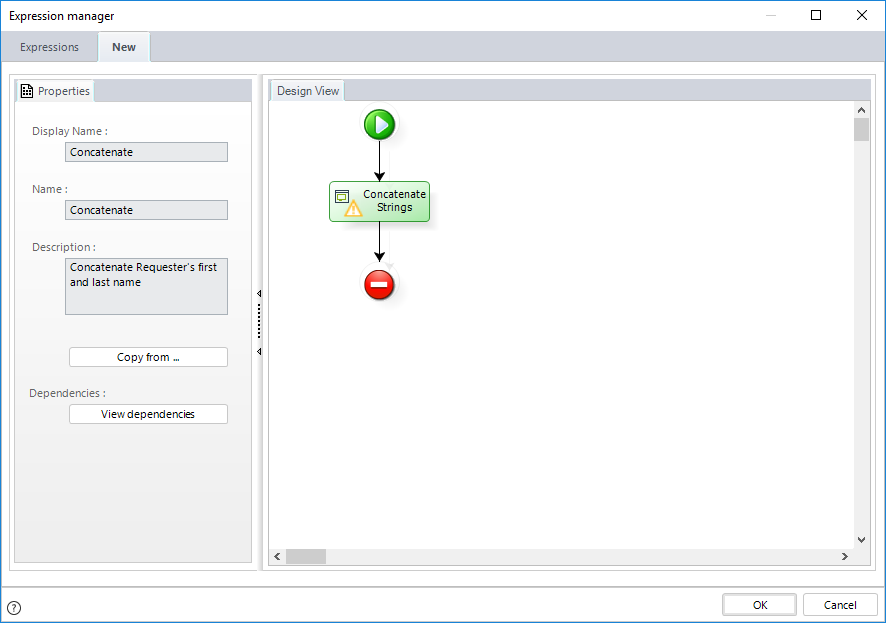Click the 'Description :' label
886x623 pixels.
coord(64,247)
